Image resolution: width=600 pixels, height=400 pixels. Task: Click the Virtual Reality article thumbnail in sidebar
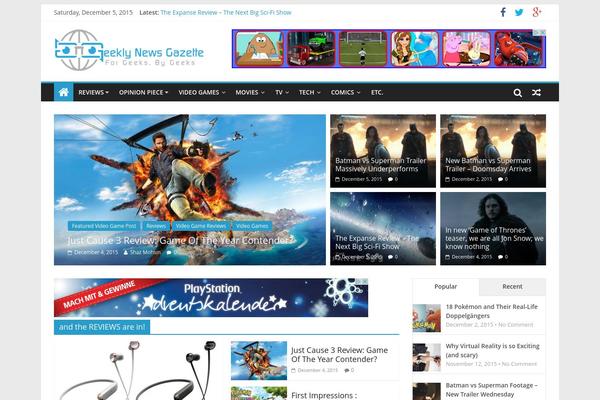427,358
